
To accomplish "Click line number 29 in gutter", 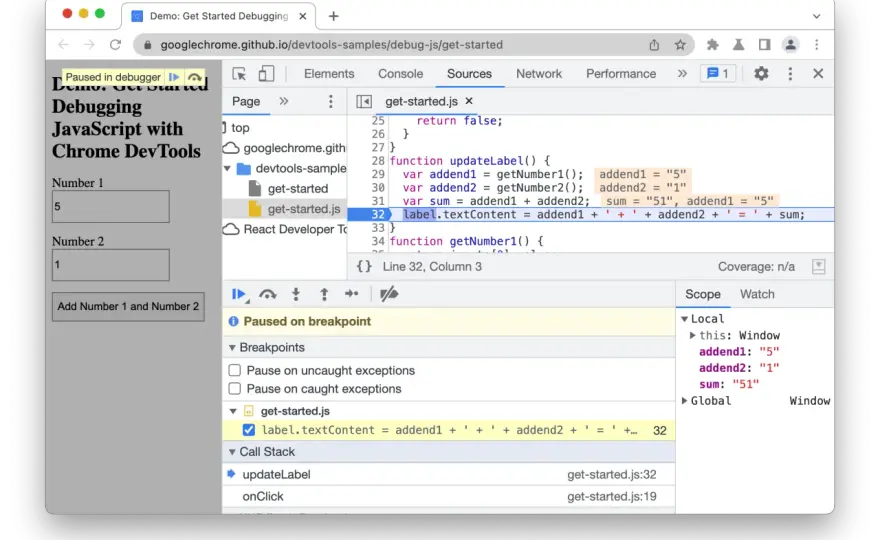I will (378, 174).
